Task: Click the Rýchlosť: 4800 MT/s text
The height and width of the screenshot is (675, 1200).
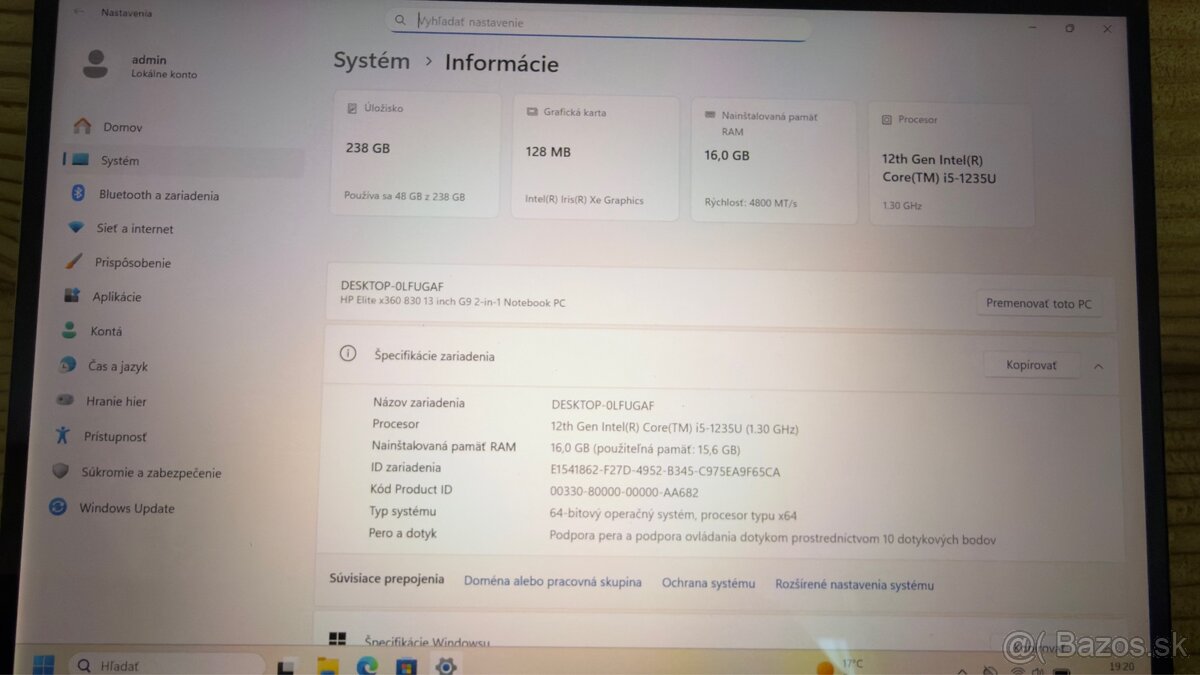Action: click(x=751, y=203)
